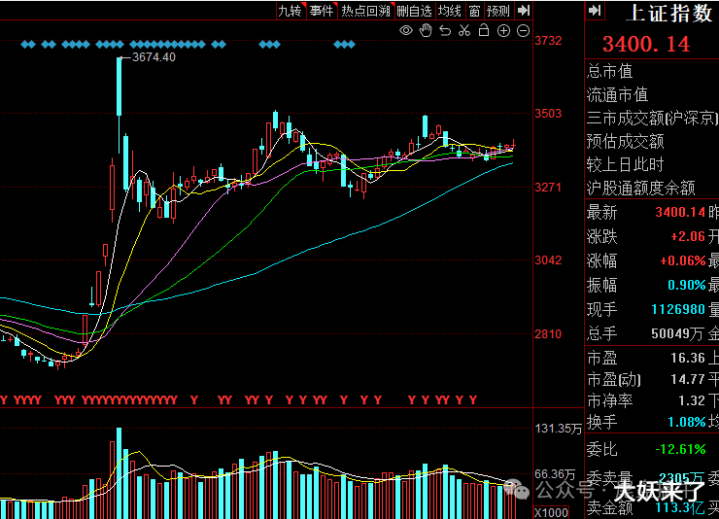719x519 pixels.
Task: Click the 现手 value 1126980
Action: coord(678,309)
